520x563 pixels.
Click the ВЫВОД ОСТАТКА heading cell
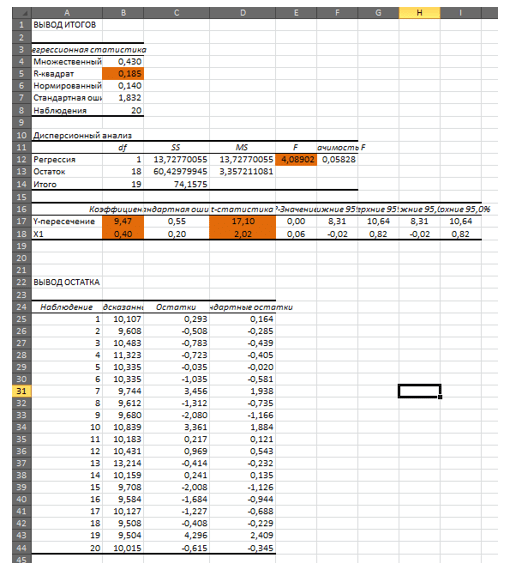point(67,282)
